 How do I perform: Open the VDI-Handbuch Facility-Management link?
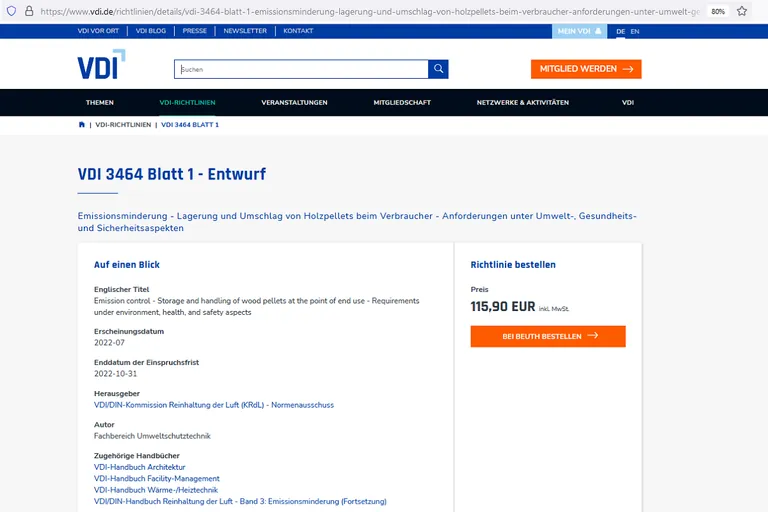click(x=156, y=479)
